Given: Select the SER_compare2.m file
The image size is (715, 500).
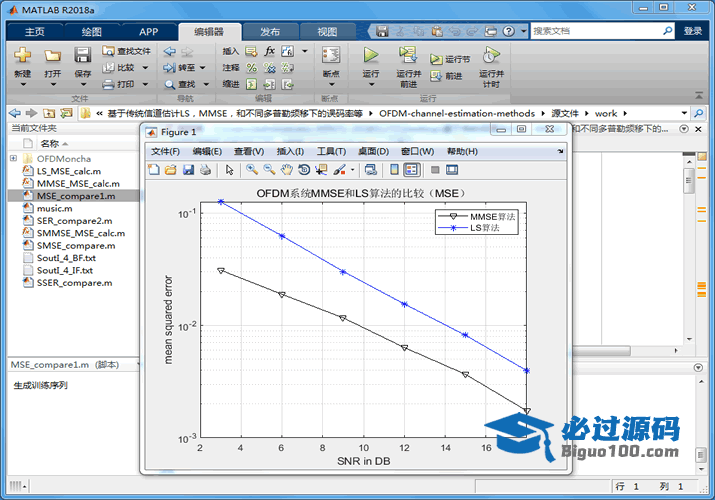Looking at the screenshot, I should [73, 221].
